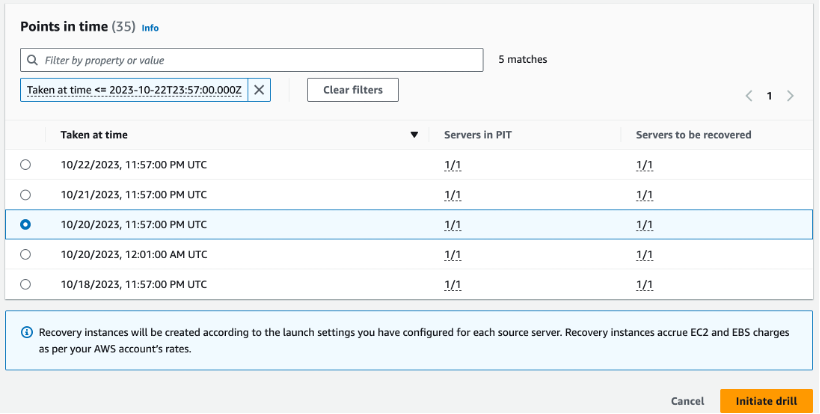Toggle sort arrow on Taken at time column

point(414,135)
